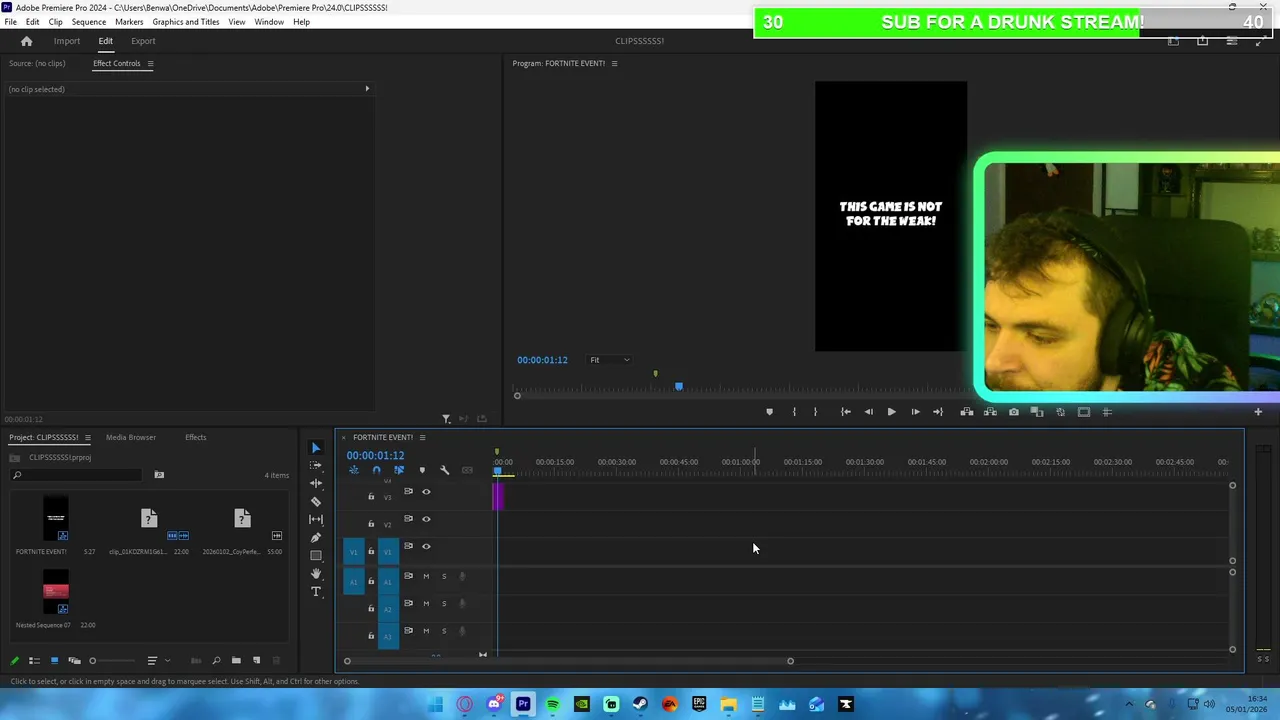
Task: Select the Razor tool
Action: tap(316, 501)
